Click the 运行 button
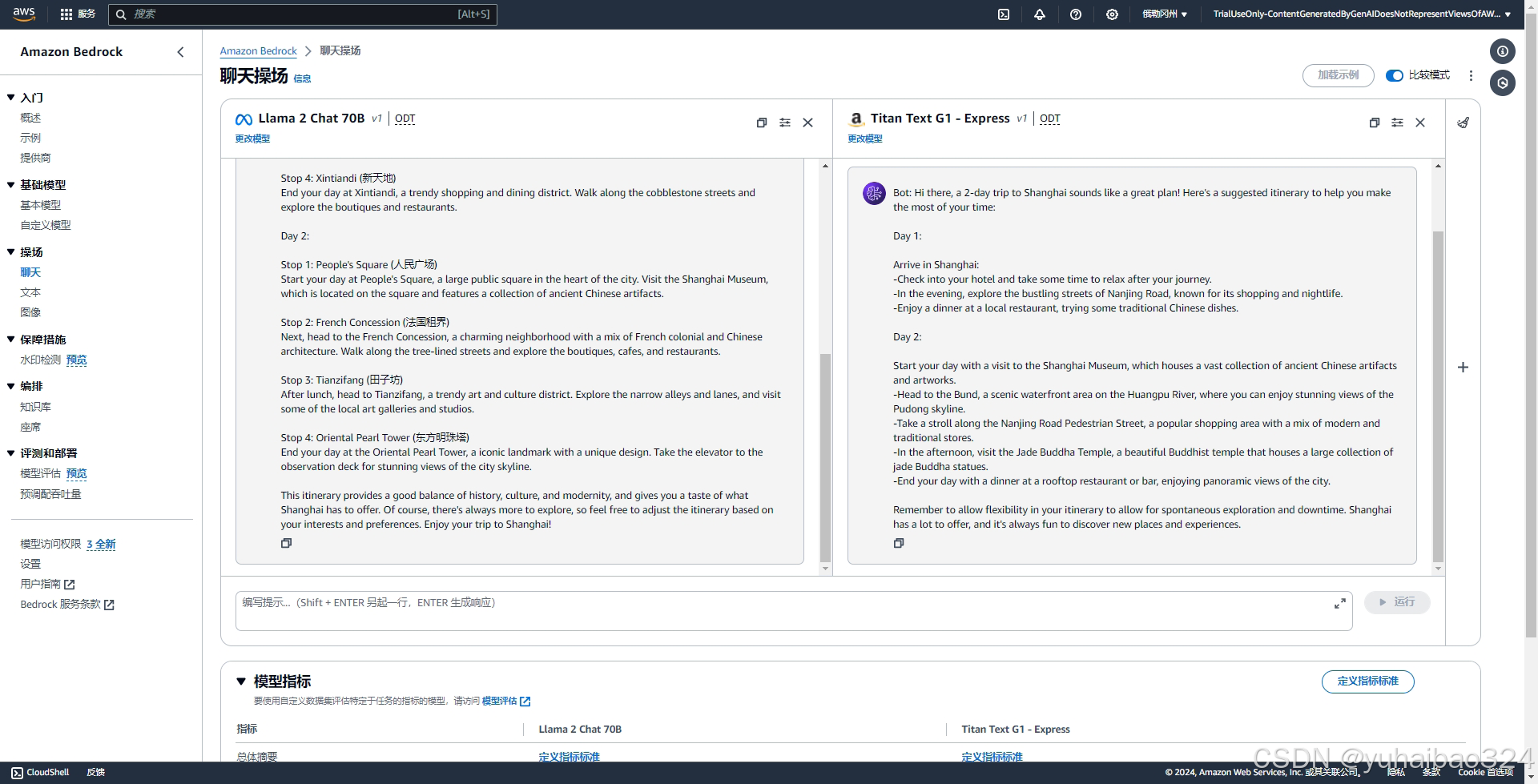 coord(1397,602)
